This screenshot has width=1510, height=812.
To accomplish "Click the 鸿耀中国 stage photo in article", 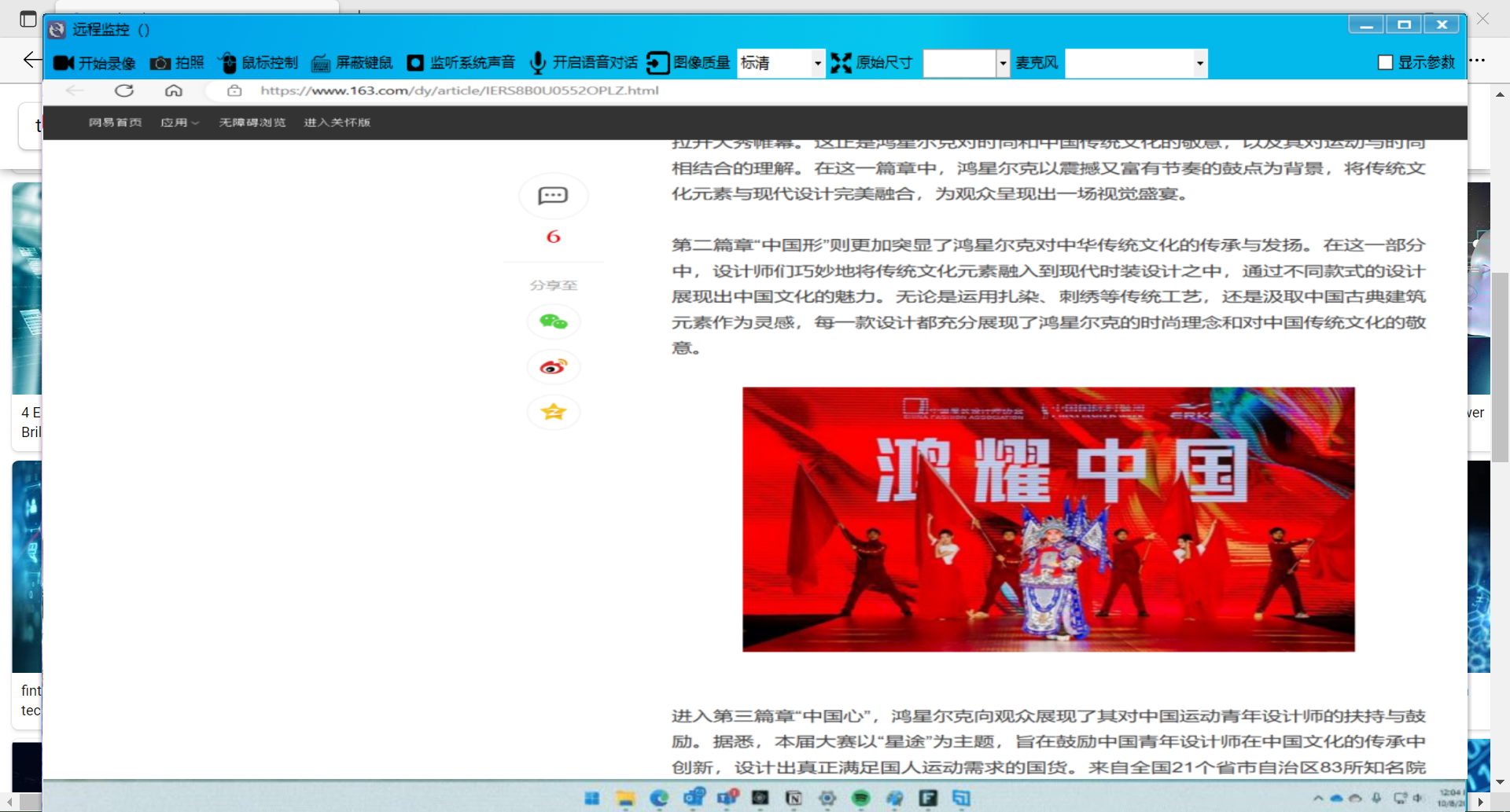I will (1048, 519).
